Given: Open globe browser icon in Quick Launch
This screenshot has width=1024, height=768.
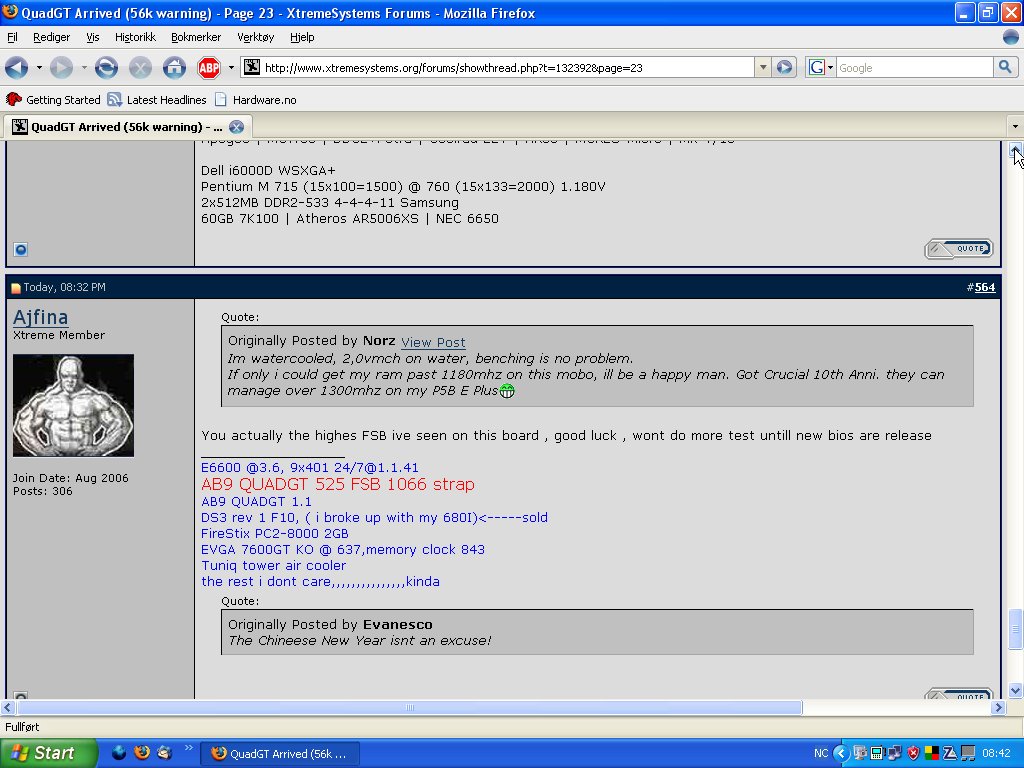Looking at the screenshot, I should coord(119,753).
